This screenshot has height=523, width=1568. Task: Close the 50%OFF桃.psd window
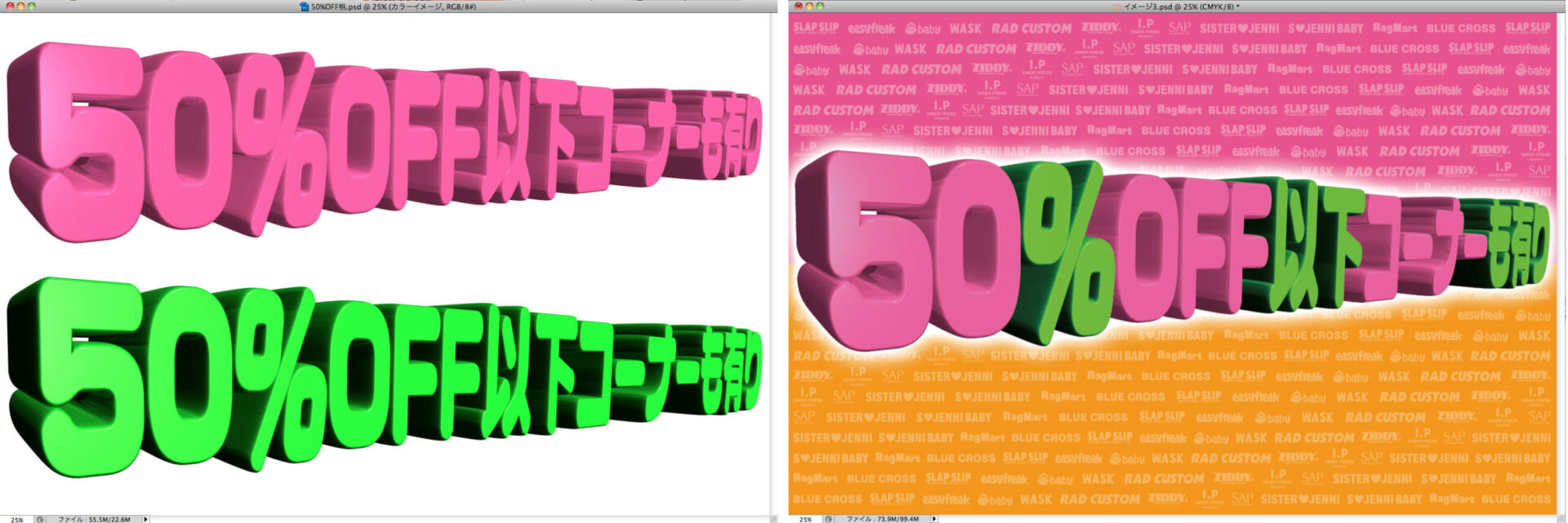[10, 7]
